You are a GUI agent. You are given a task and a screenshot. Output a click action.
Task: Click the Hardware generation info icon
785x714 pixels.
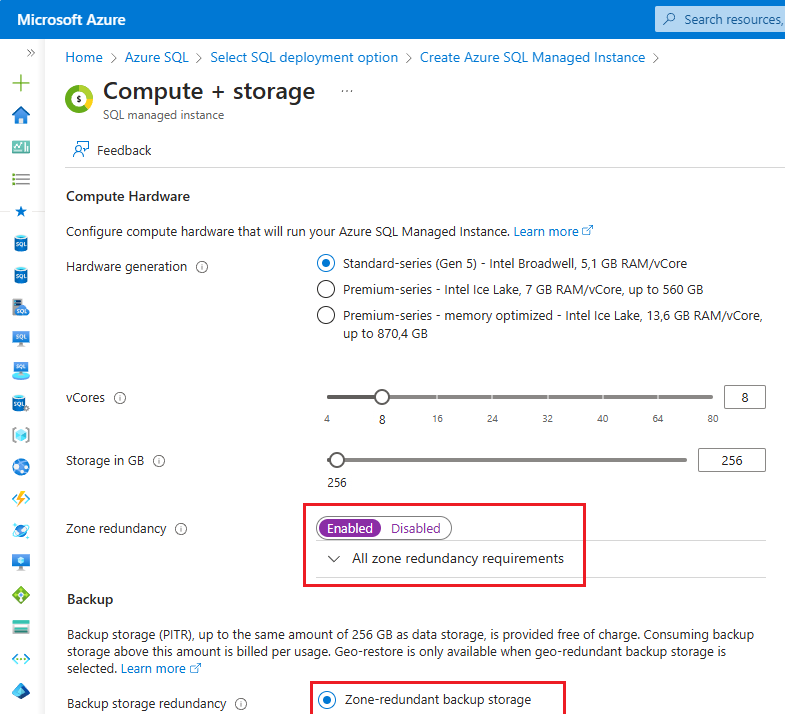pyautogui.click(x=202, y=267)
